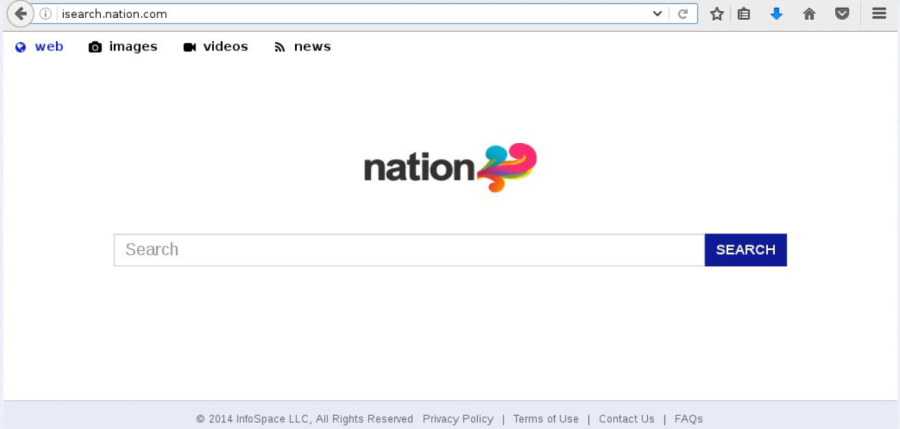Image resolution: width=900 pixels, height=429 pixels.
Task: Open downloads with the blue arrow icon
Action: 776,14
